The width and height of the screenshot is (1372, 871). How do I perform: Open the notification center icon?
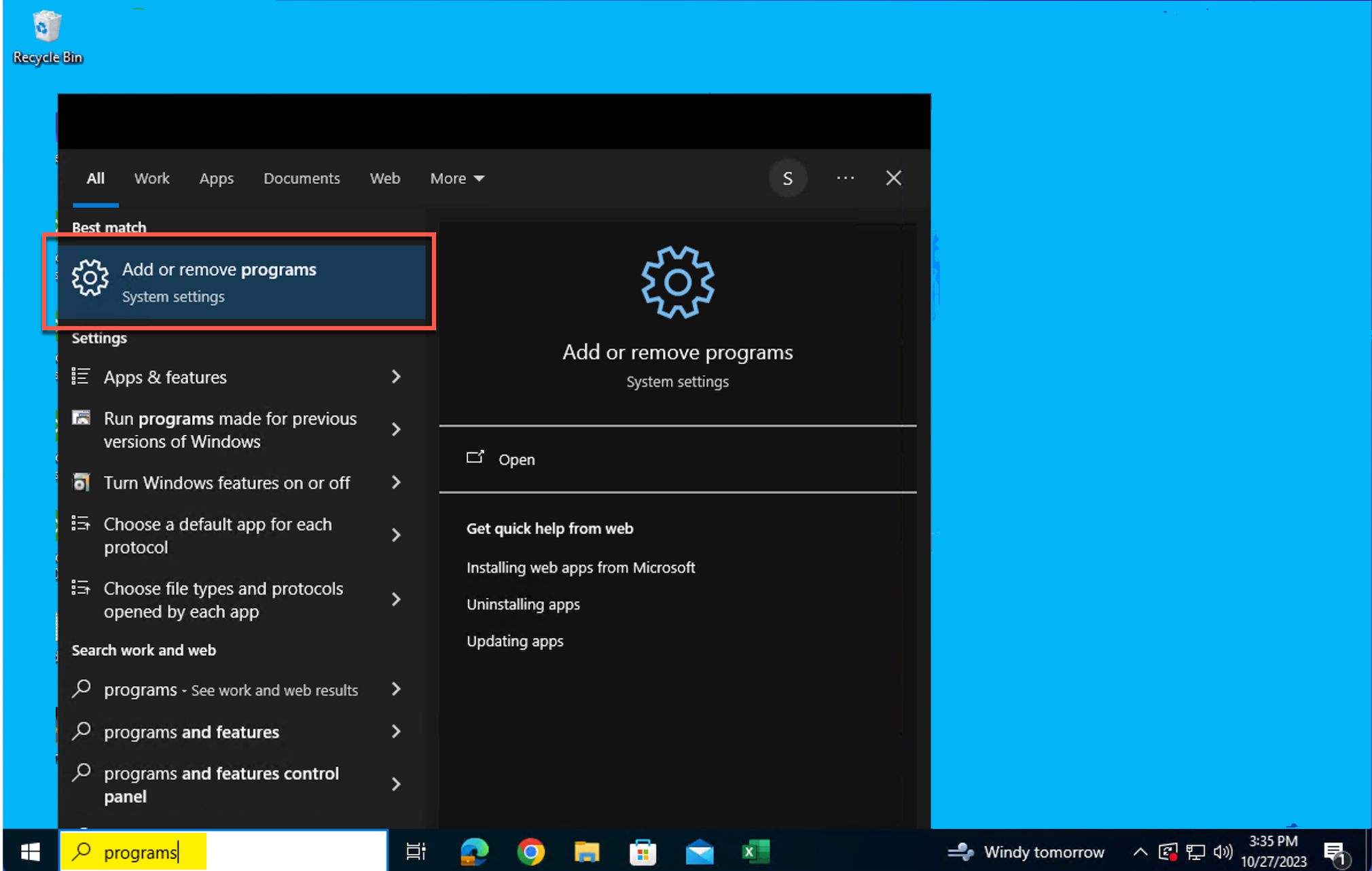1335,853
